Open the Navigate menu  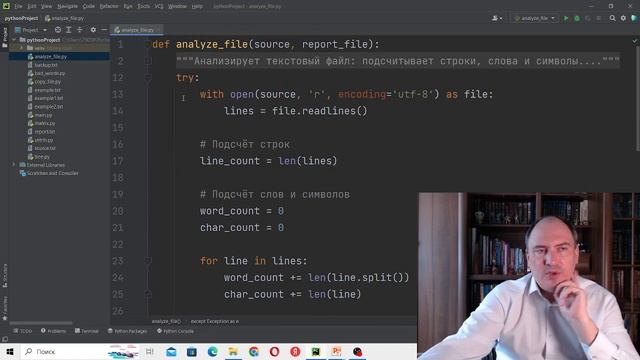(x=67, y=6)
